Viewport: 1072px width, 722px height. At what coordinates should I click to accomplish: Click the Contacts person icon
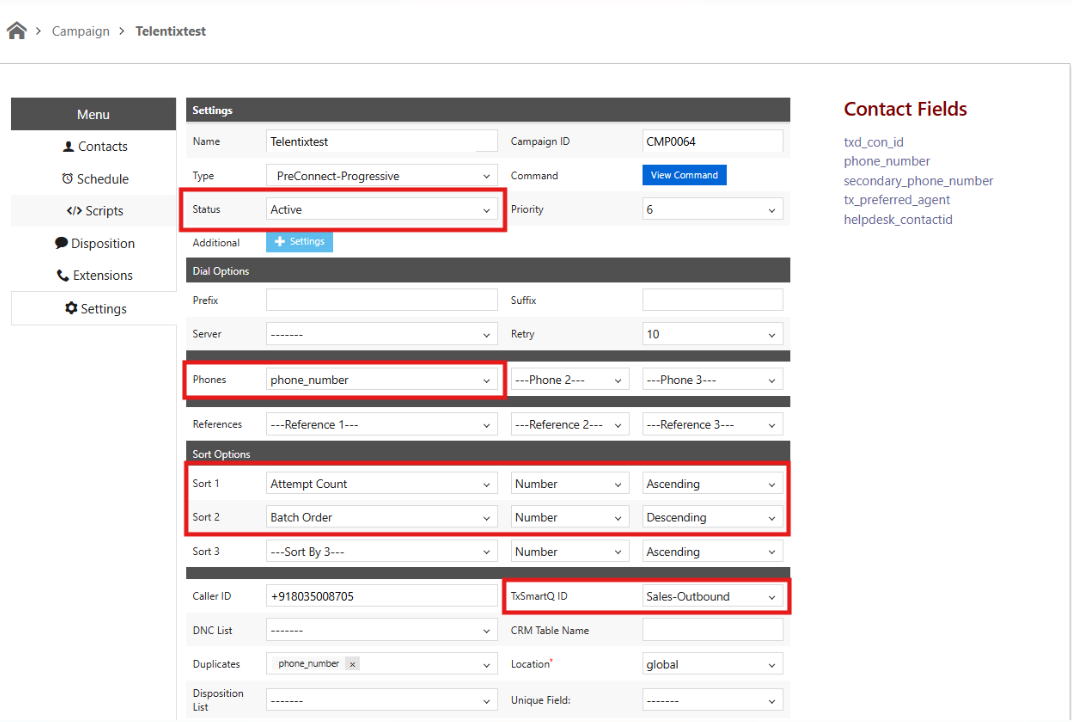[x=68, y=146]
